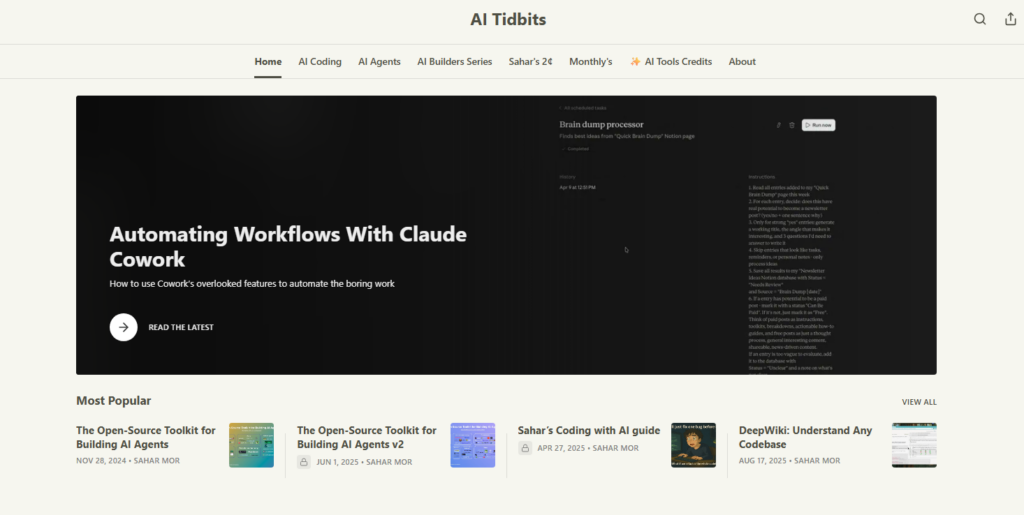Switch to AI Coding tab
The image size is (1024, 515).
pos(320,61)
